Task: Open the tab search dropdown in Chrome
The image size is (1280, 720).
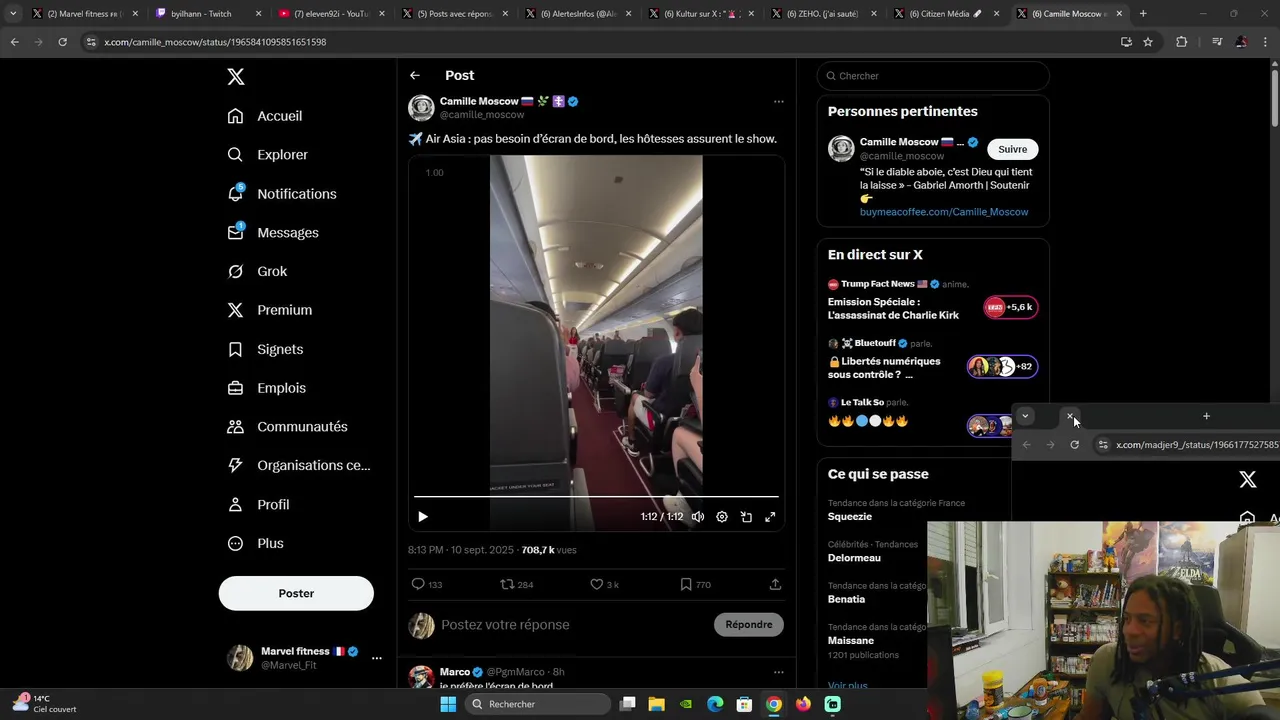Action: pos(12,14)
